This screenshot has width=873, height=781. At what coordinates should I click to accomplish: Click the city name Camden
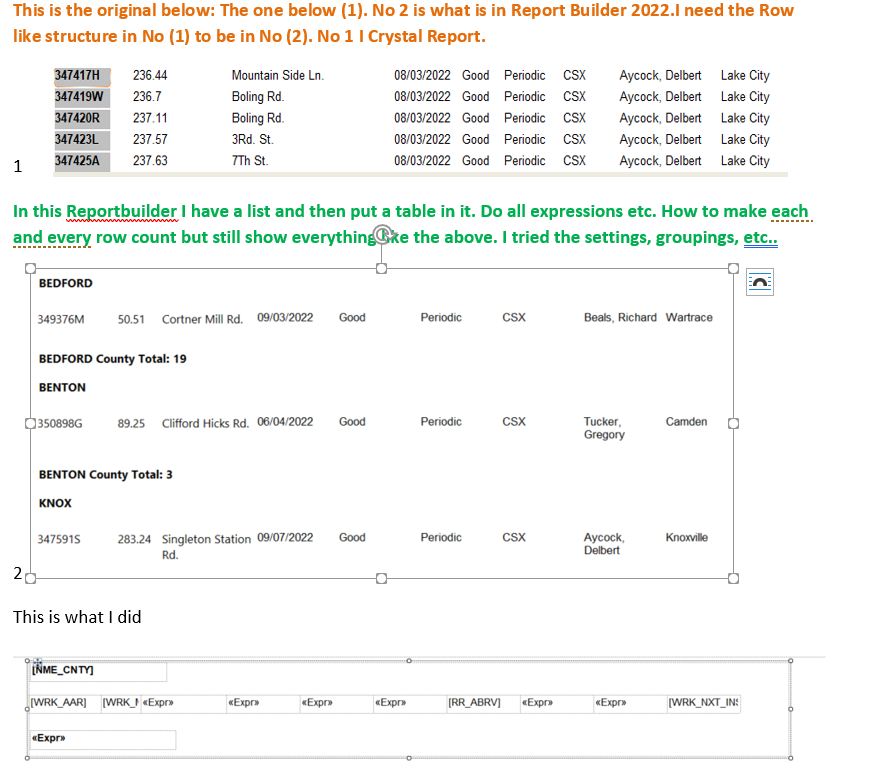pyautogui.click(x=686, y=421)
